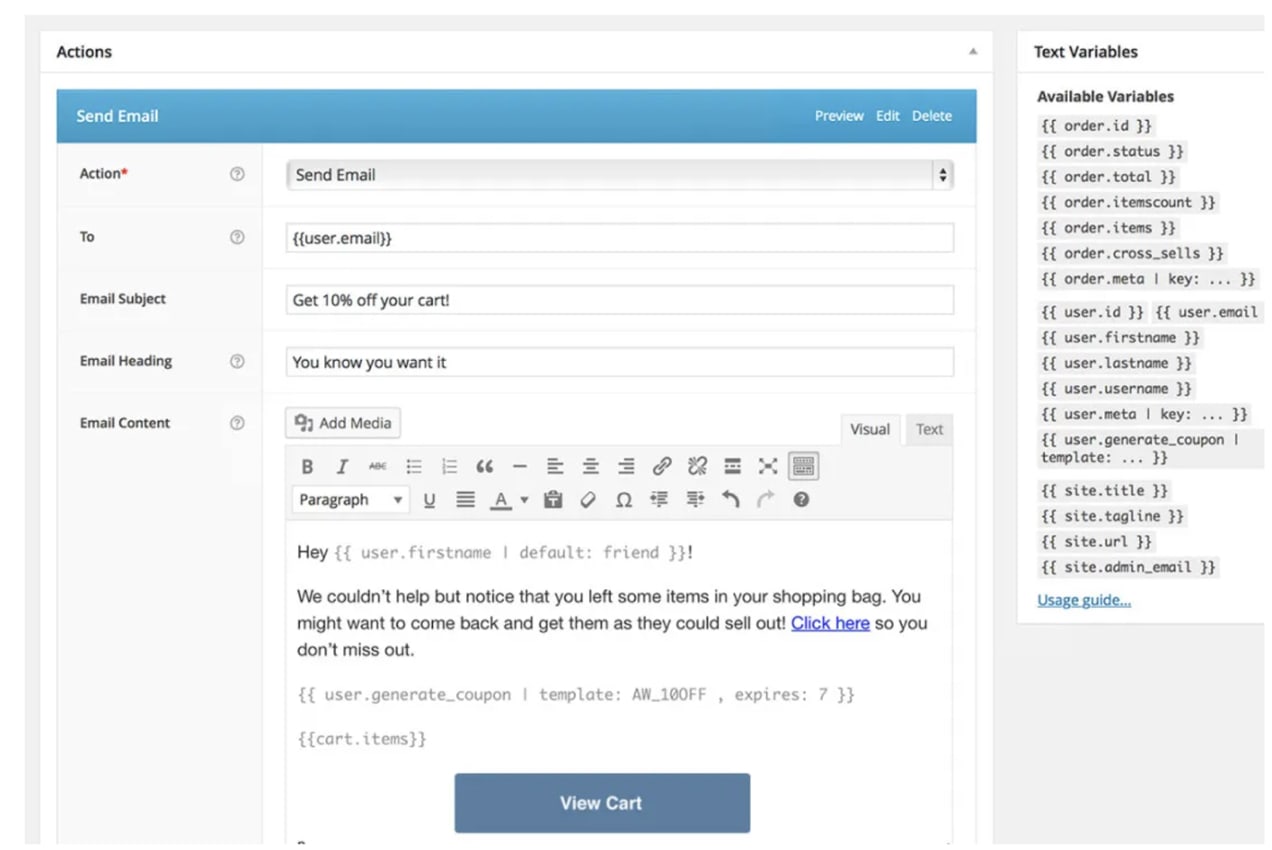Insert a bulleted list
The height and width of the screenshot is (850, 1272).
[414, 467]
